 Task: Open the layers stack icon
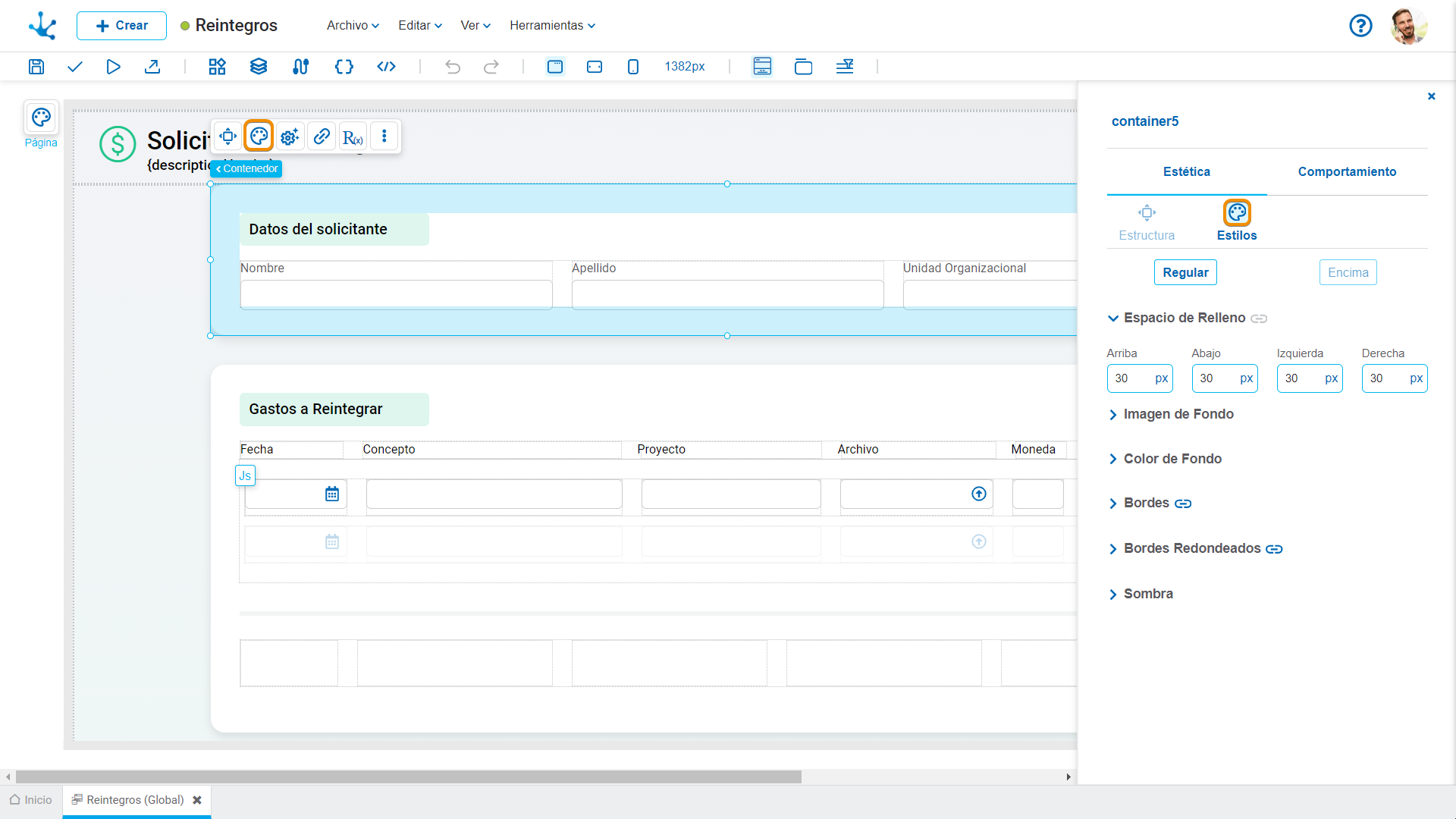click(259, 67)
